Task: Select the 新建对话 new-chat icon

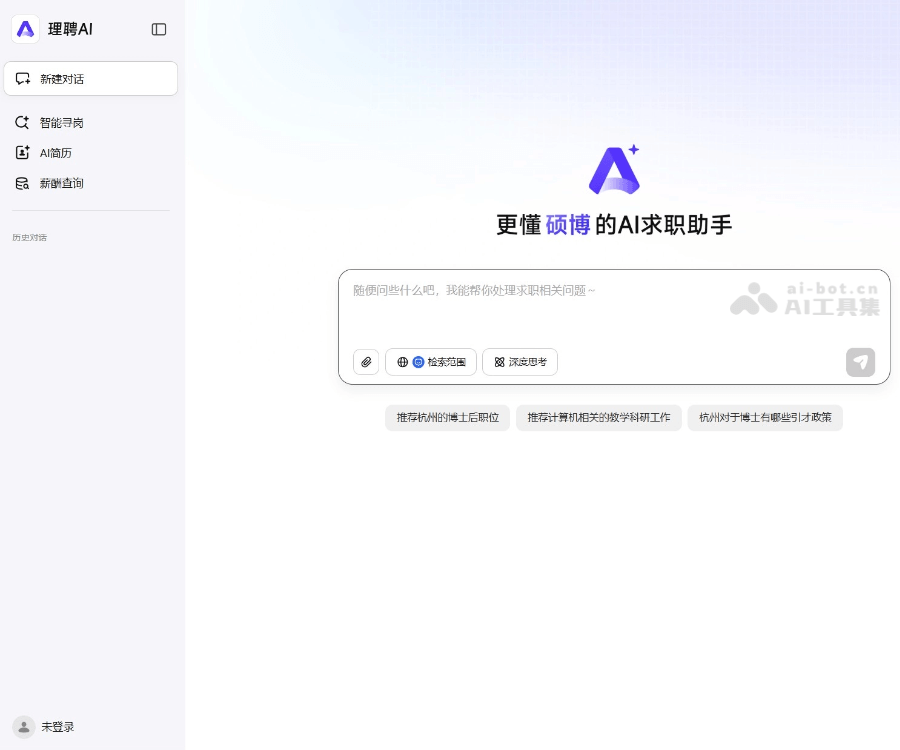Action: tap(22, 78)
